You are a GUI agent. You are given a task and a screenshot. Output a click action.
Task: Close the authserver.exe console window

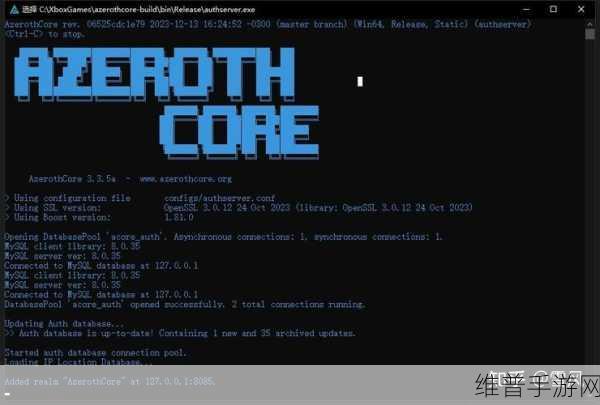click(581, 9)
